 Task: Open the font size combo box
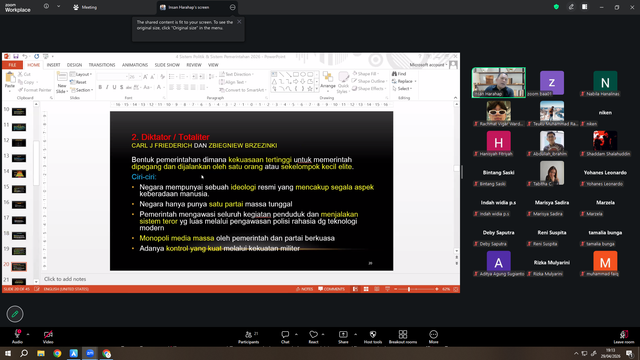pos(134,77)
